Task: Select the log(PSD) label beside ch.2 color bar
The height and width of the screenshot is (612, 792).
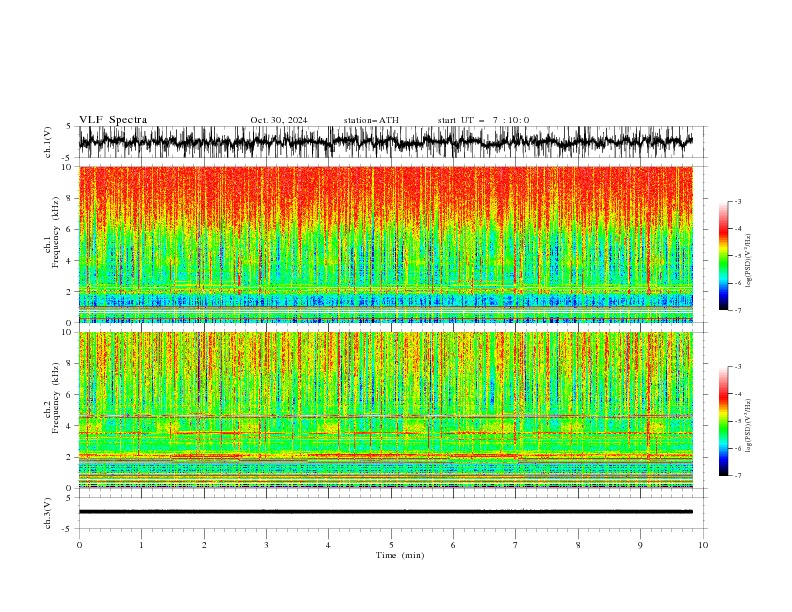Action: 748,426
